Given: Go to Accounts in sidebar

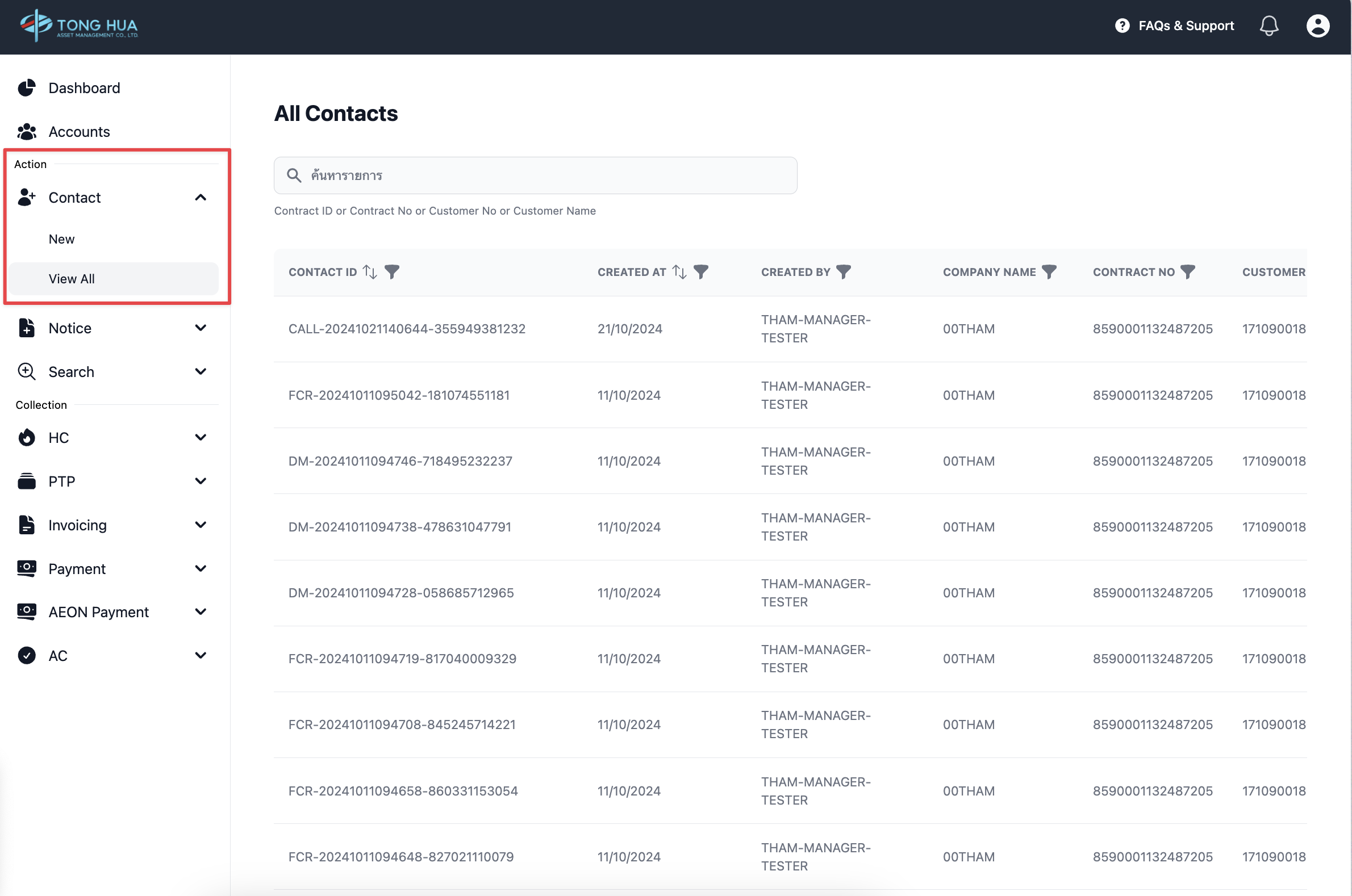Looking at the screenshot, I should tap(79, 132).
